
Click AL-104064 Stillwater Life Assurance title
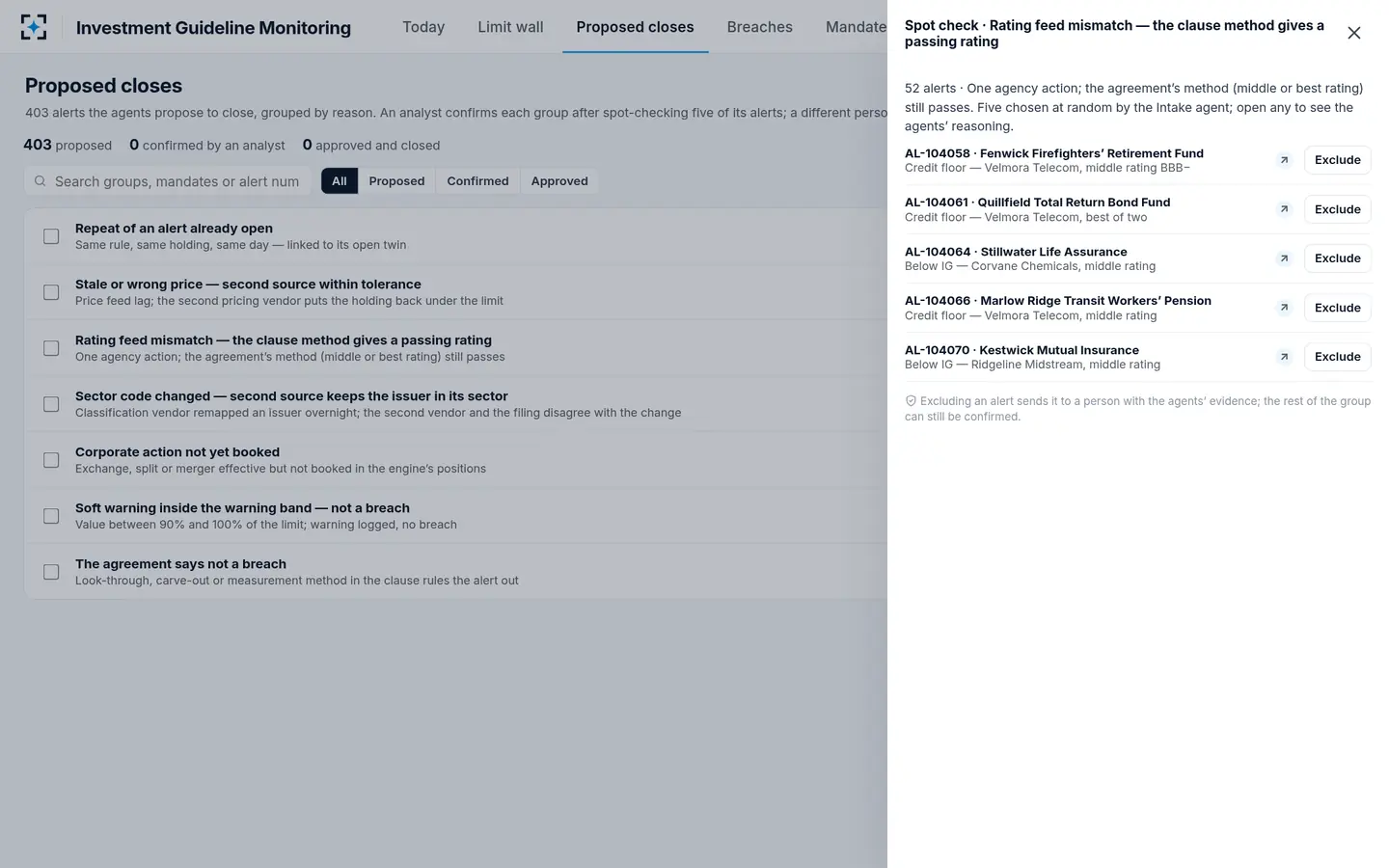1016,252
